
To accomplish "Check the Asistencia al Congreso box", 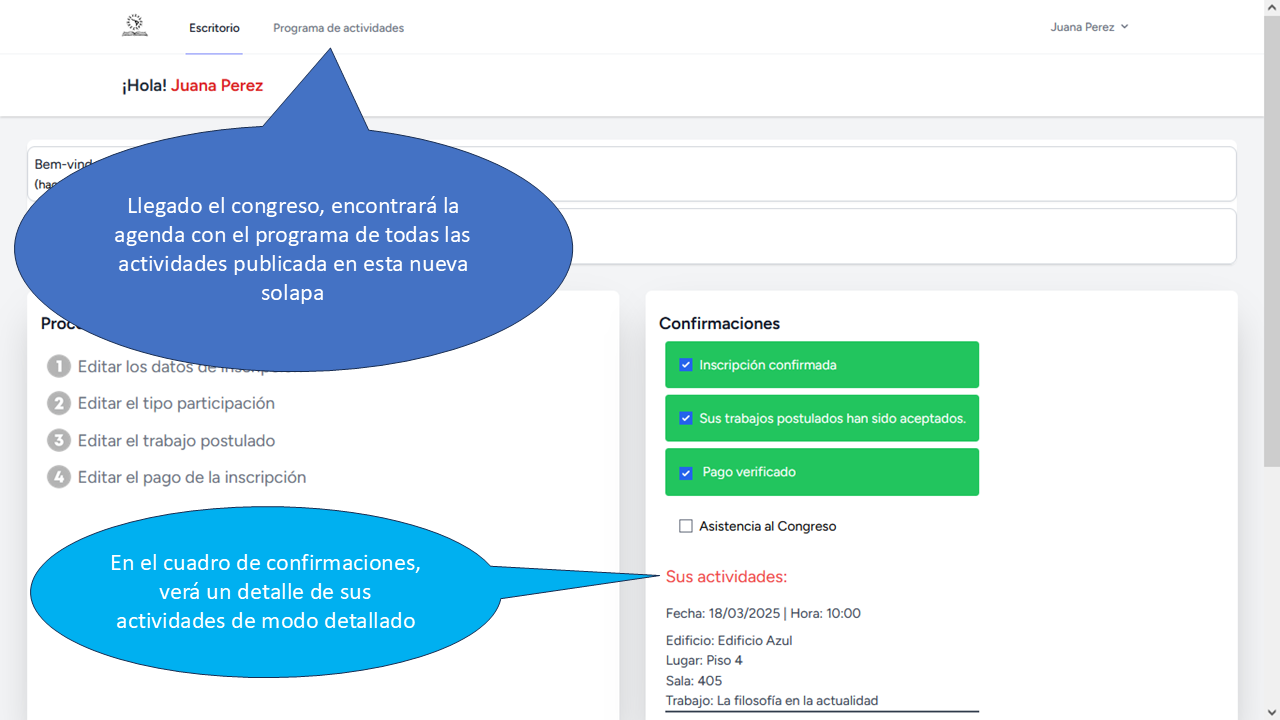I will pos(686,526).
